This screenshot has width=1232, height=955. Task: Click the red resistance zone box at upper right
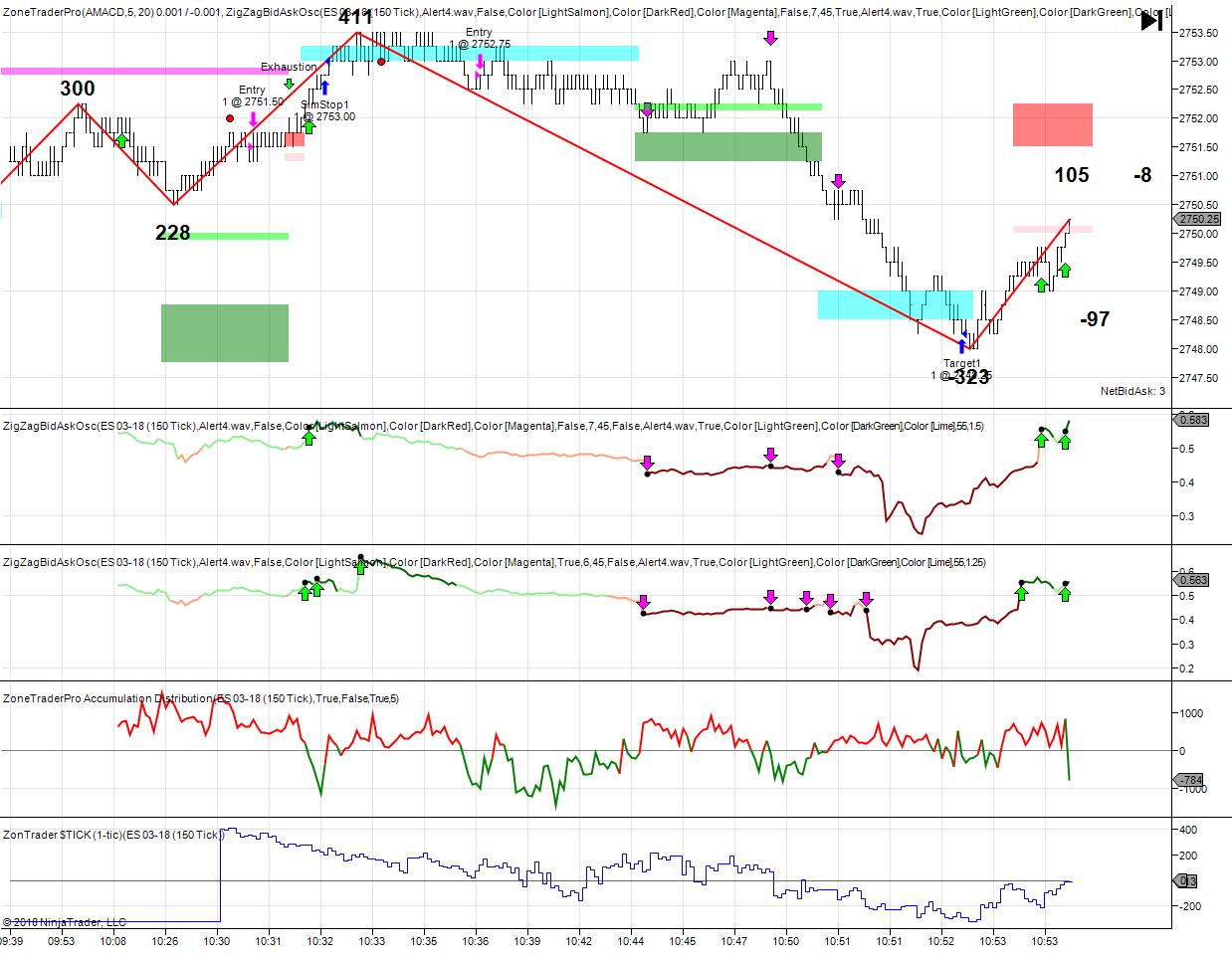1053,124
